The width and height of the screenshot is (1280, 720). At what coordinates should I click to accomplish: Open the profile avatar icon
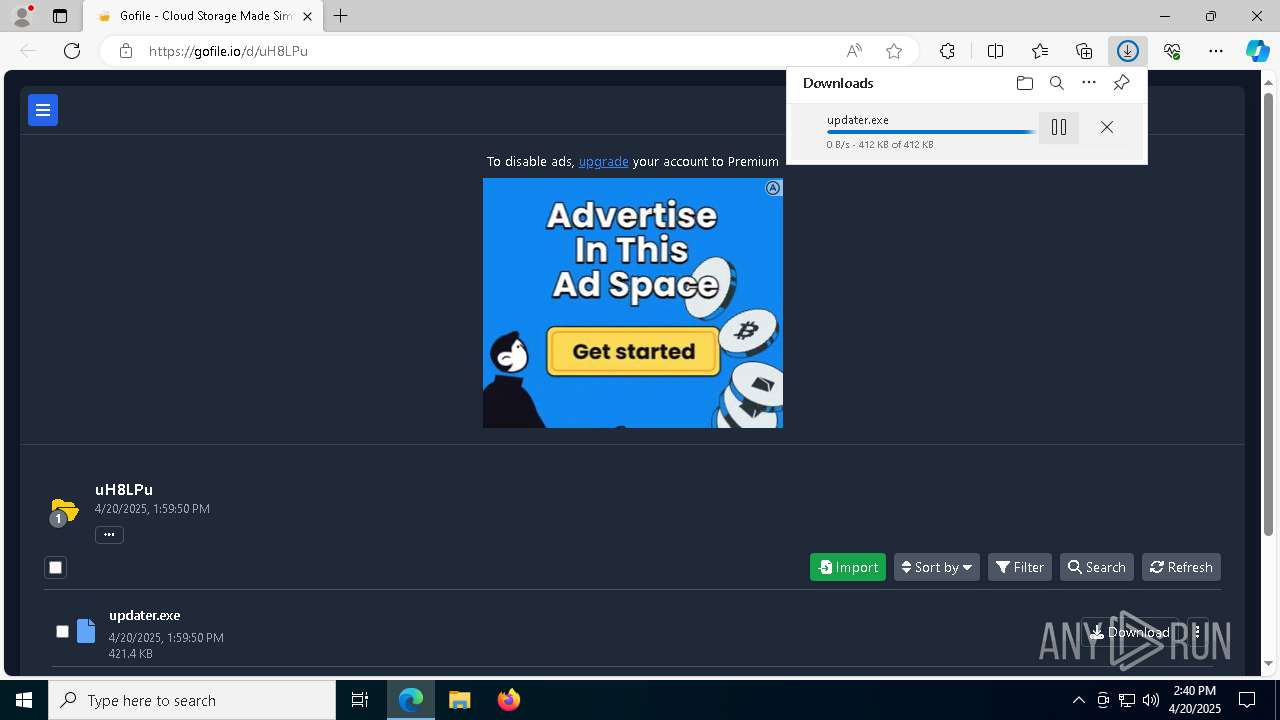coord(22,16)
